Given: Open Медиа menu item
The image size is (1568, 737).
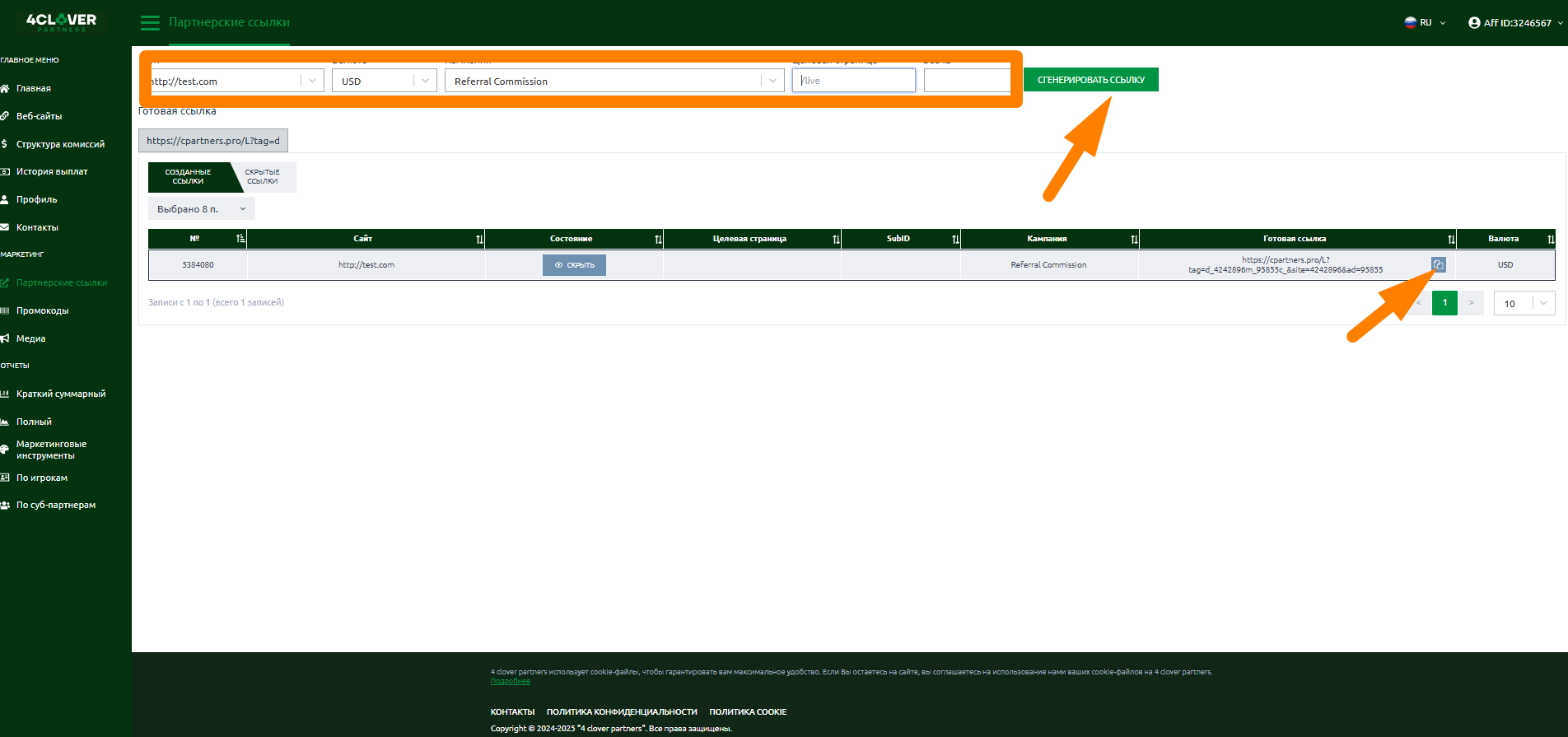Looking at the screenshot, I should (x=30, y=338).
